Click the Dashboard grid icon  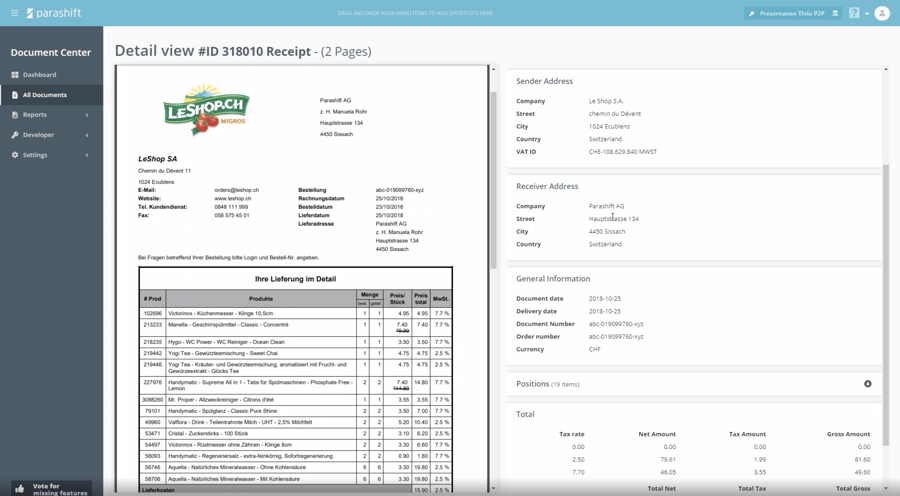[15, 75]
